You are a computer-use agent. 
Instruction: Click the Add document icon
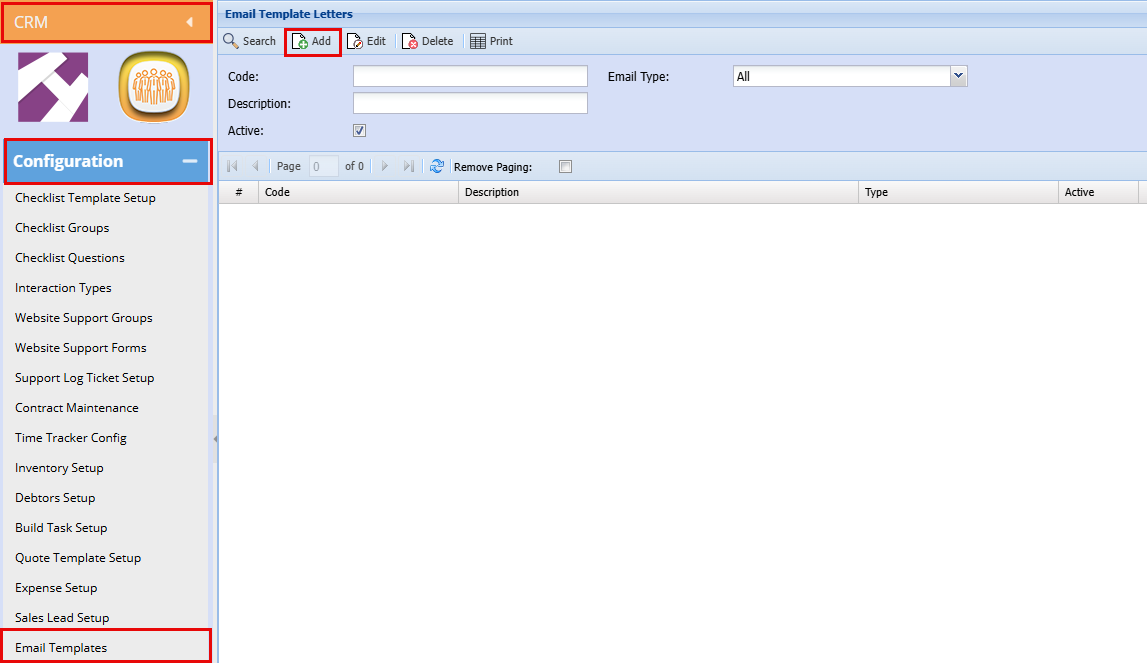299,42
